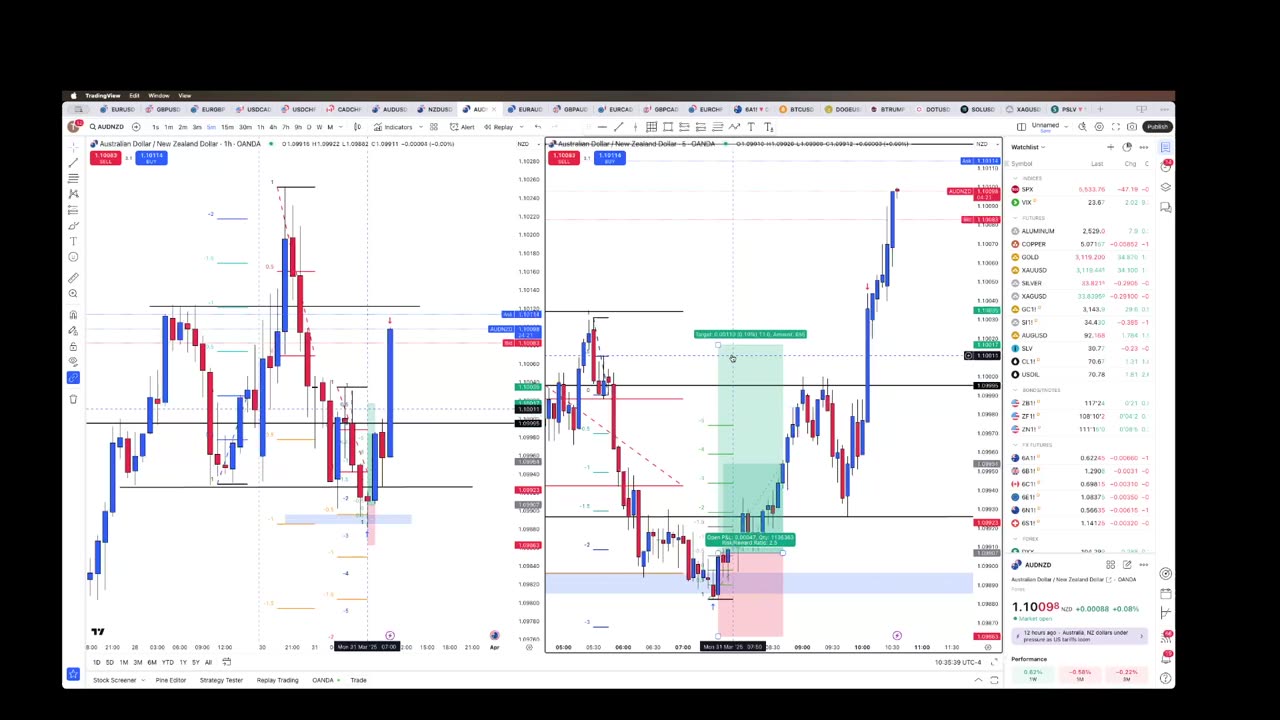1280x720 pixels.
Task: Open chart settings gear icon
Action: (1099, 127)
